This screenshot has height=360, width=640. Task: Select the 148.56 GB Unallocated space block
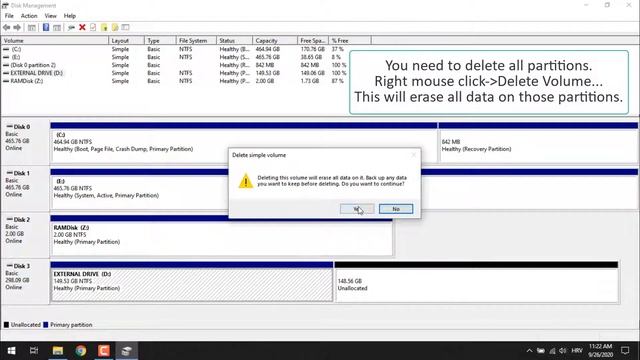476,281
